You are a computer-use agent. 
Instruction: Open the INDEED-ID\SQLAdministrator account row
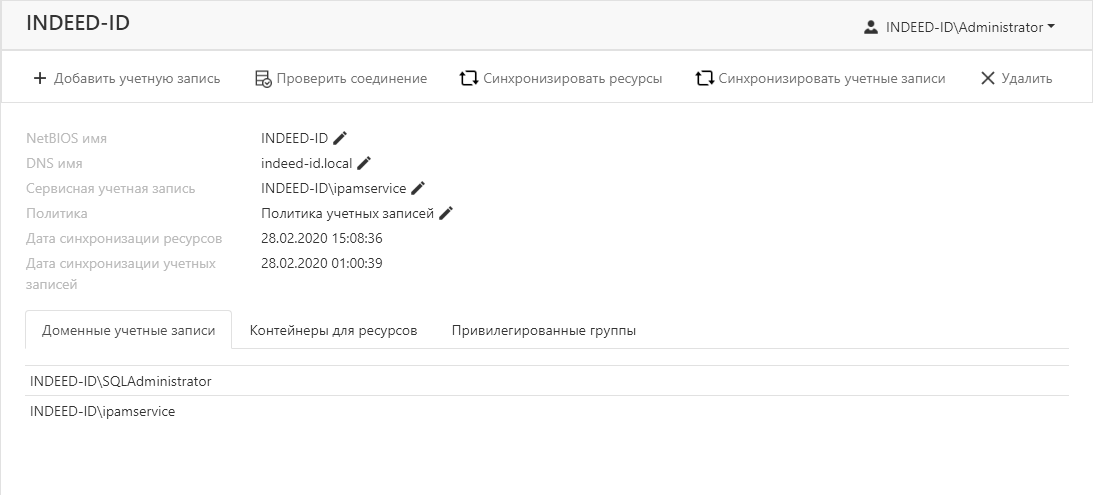[x=121, y=381]
